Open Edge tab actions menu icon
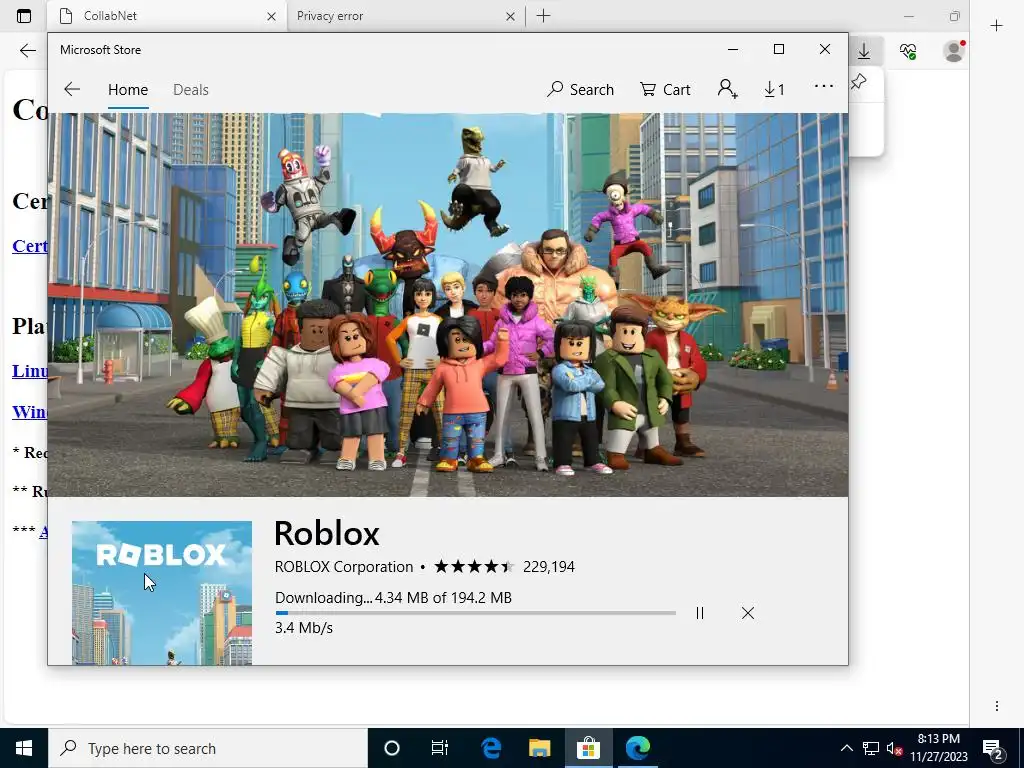The width and height of the screenshot is (1024, 768). coord(24,16)
